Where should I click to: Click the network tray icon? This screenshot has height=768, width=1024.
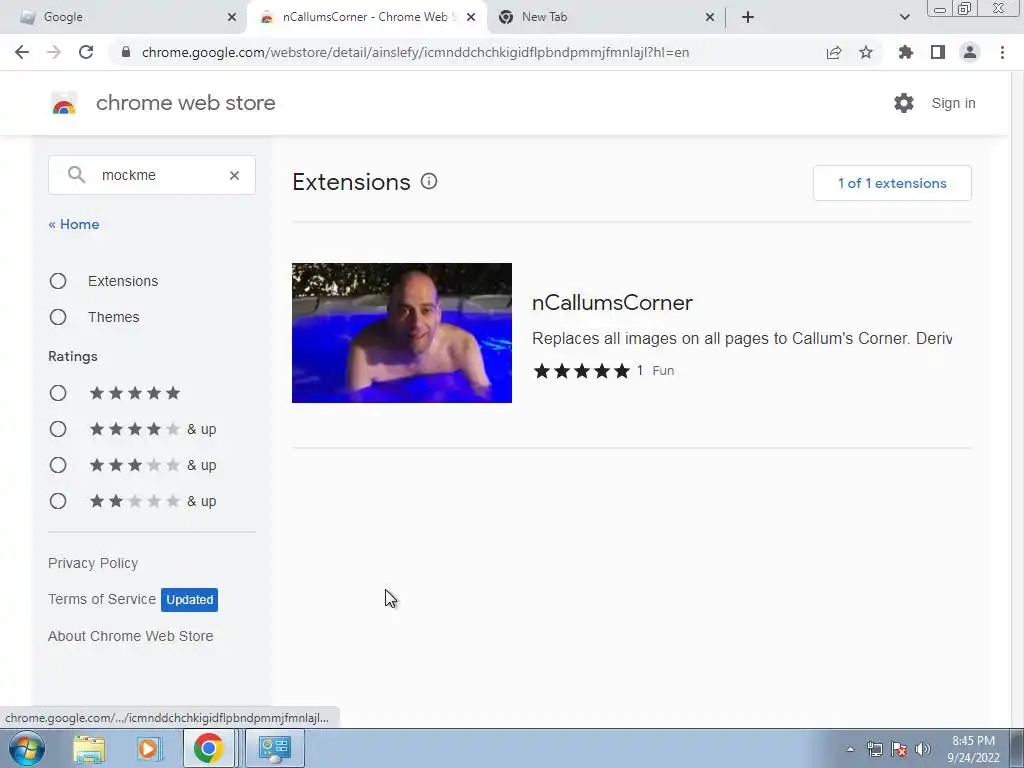click(x=874, y=749)
